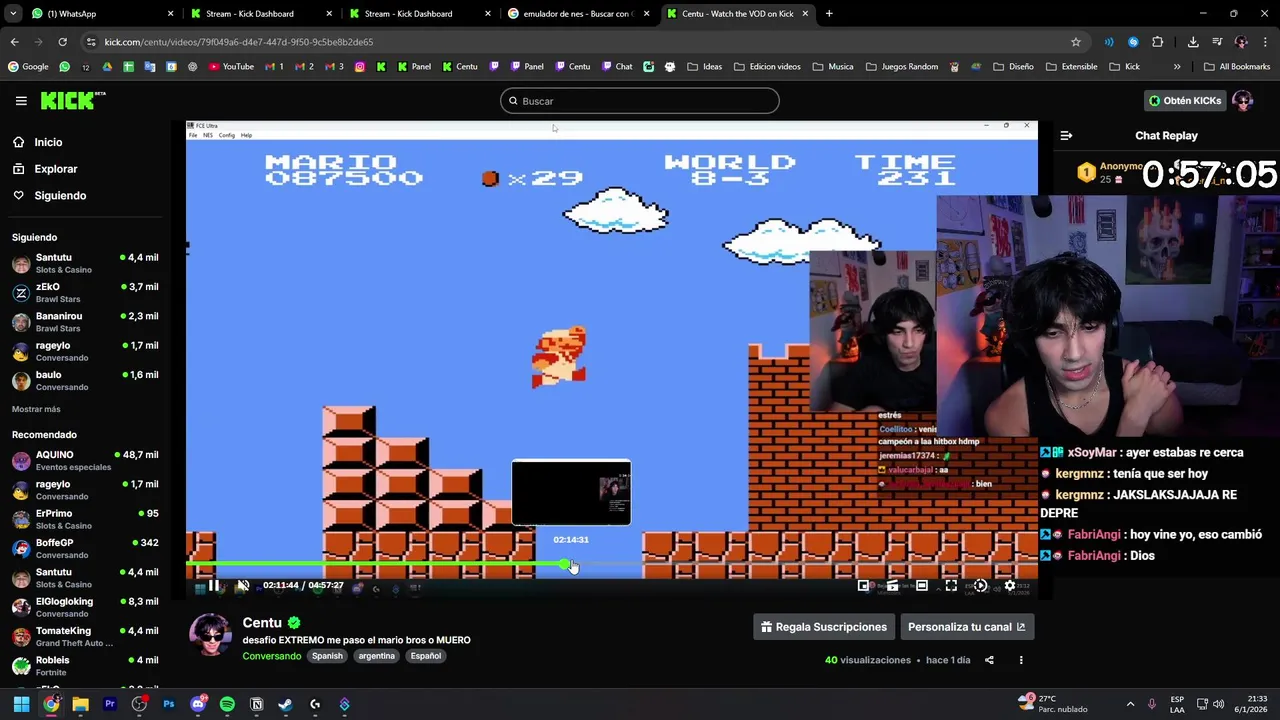Open zEkO Brawl Stars channel
The height and width of the screenshot is (720, 1280).
tap(85, 292)
